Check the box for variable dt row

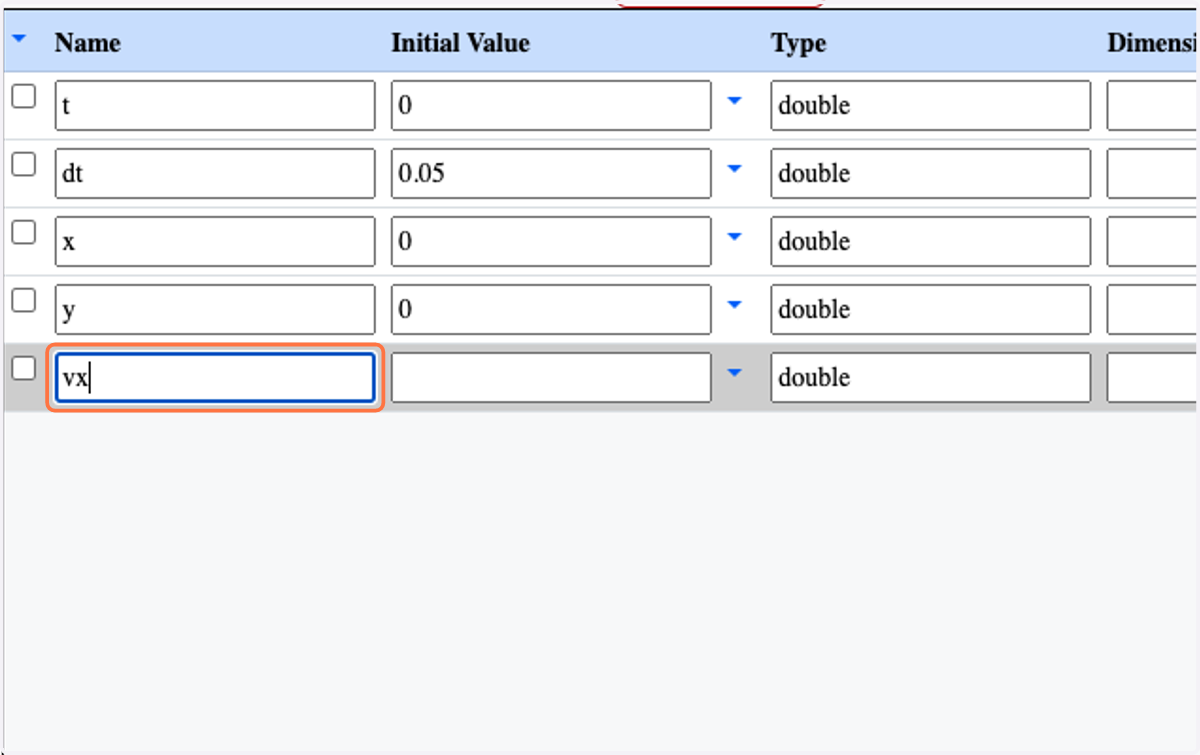[x=23, y=164]
